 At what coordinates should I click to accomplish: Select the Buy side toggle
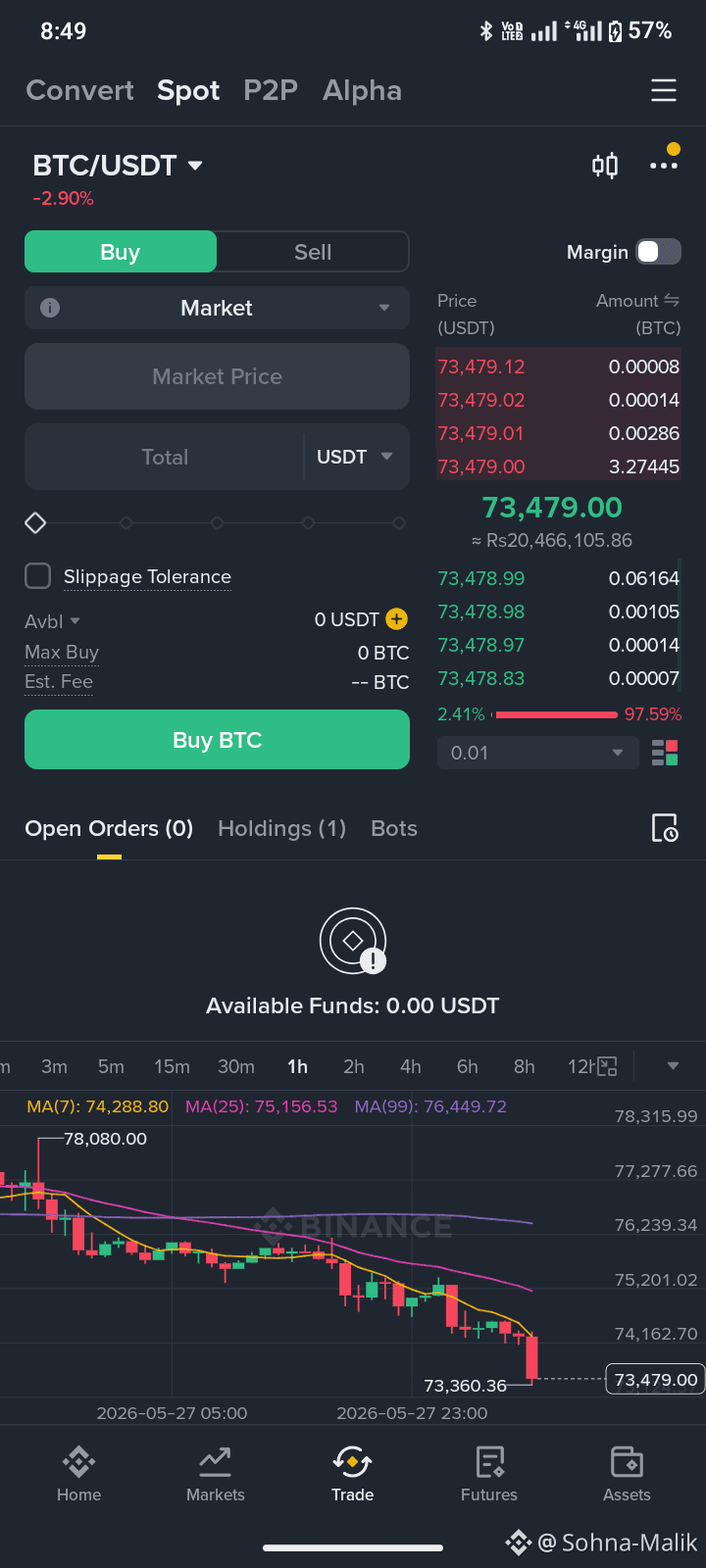pos(121,252)
